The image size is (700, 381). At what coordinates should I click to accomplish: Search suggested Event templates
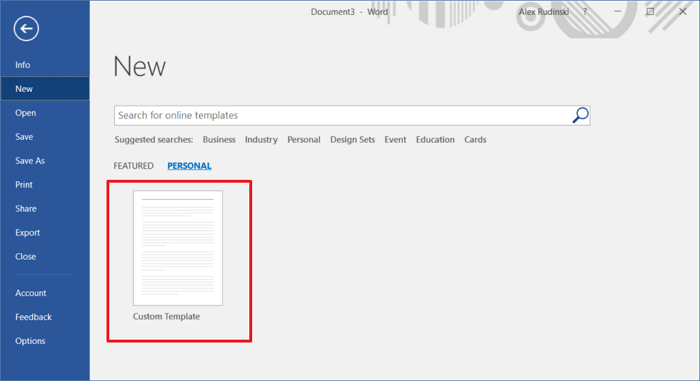click(x=395, y=140)
